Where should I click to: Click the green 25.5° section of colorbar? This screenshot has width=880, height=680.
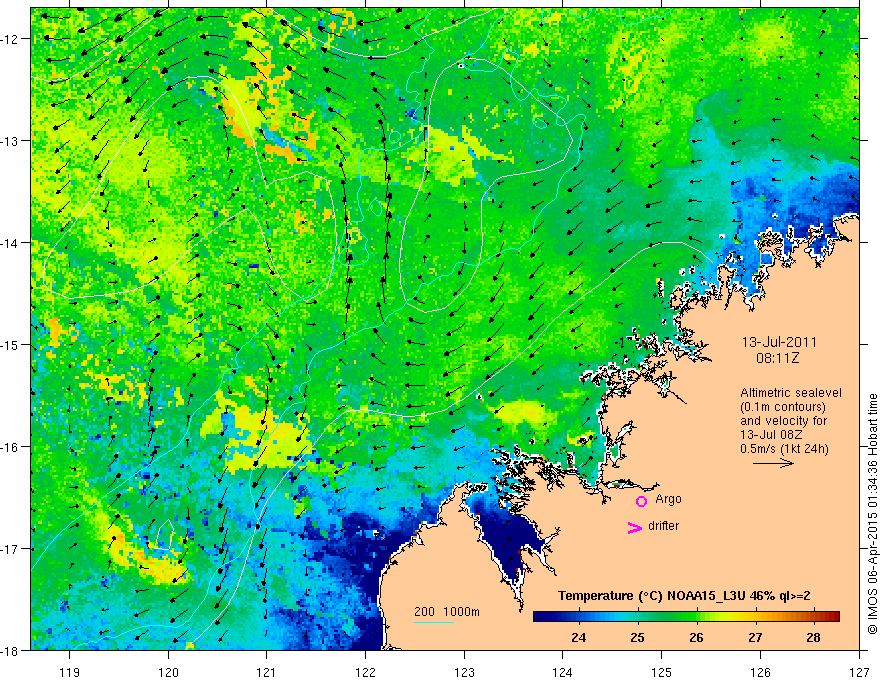pos(667,617)
